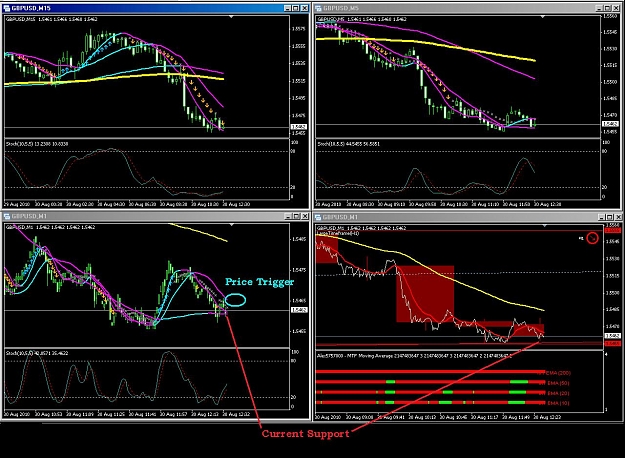This screenshot has height=458, width=625.
Task: Click the bottom-right GBPUSD,M1 window title icon
Action: [x=318, y=217]
